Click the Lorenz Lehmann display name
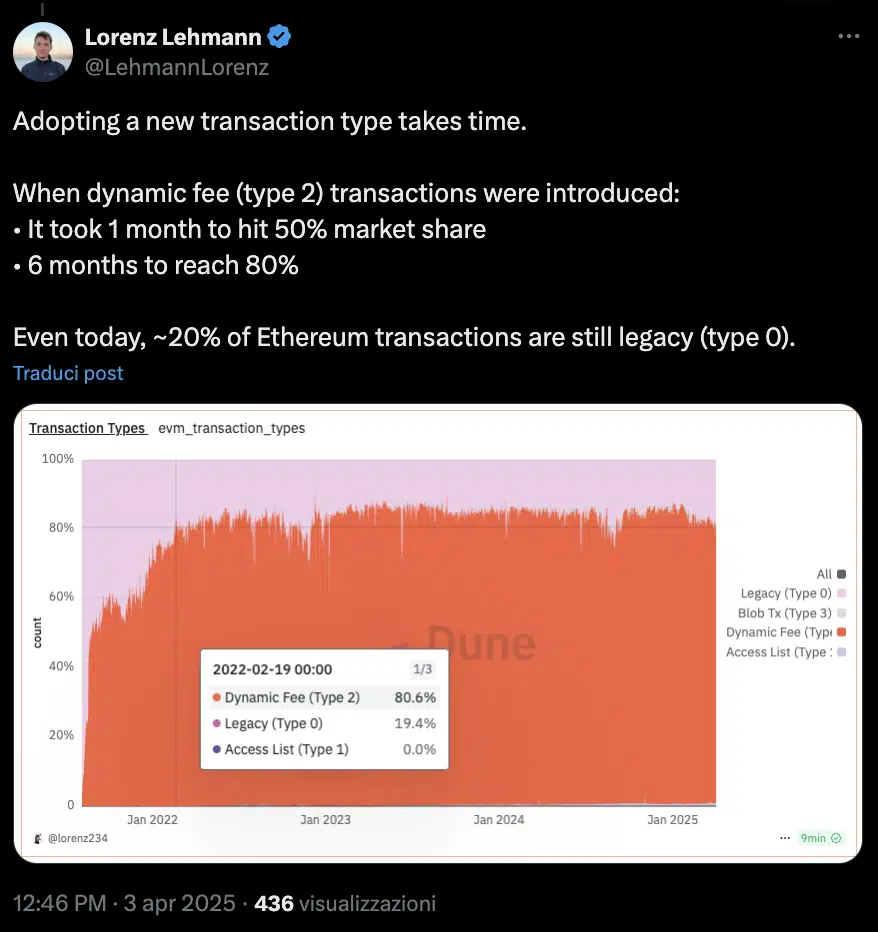 (x=173, y=38)
